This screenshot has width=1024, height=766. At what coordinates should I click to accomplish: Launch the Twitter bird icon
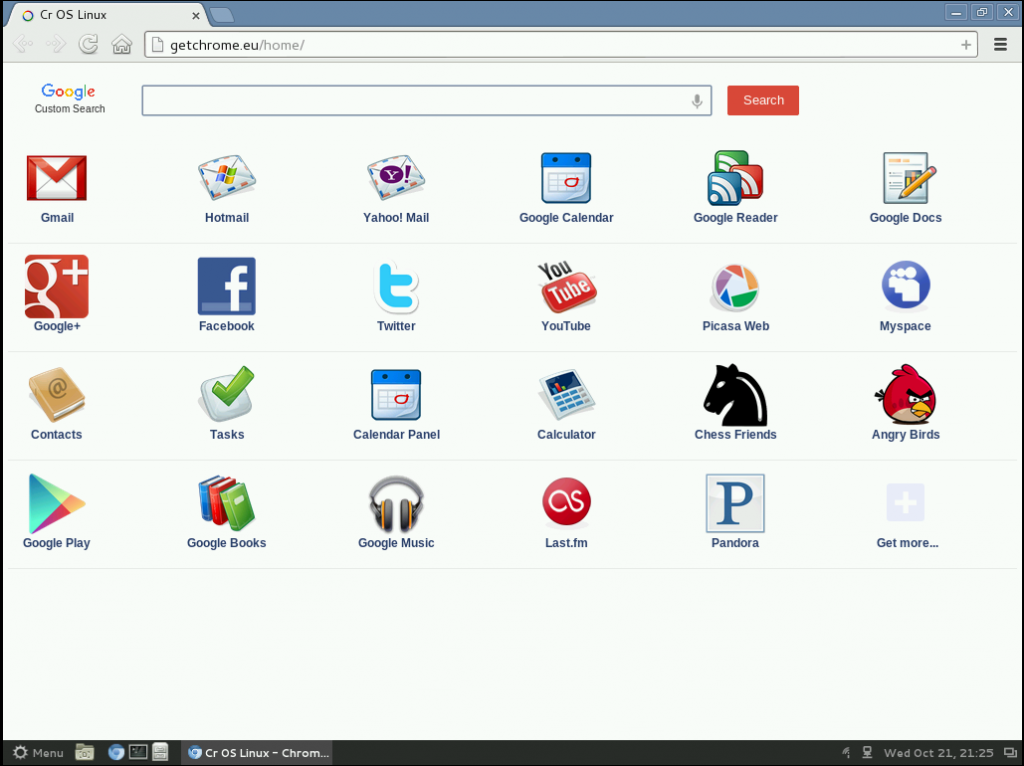pos(396,286)
